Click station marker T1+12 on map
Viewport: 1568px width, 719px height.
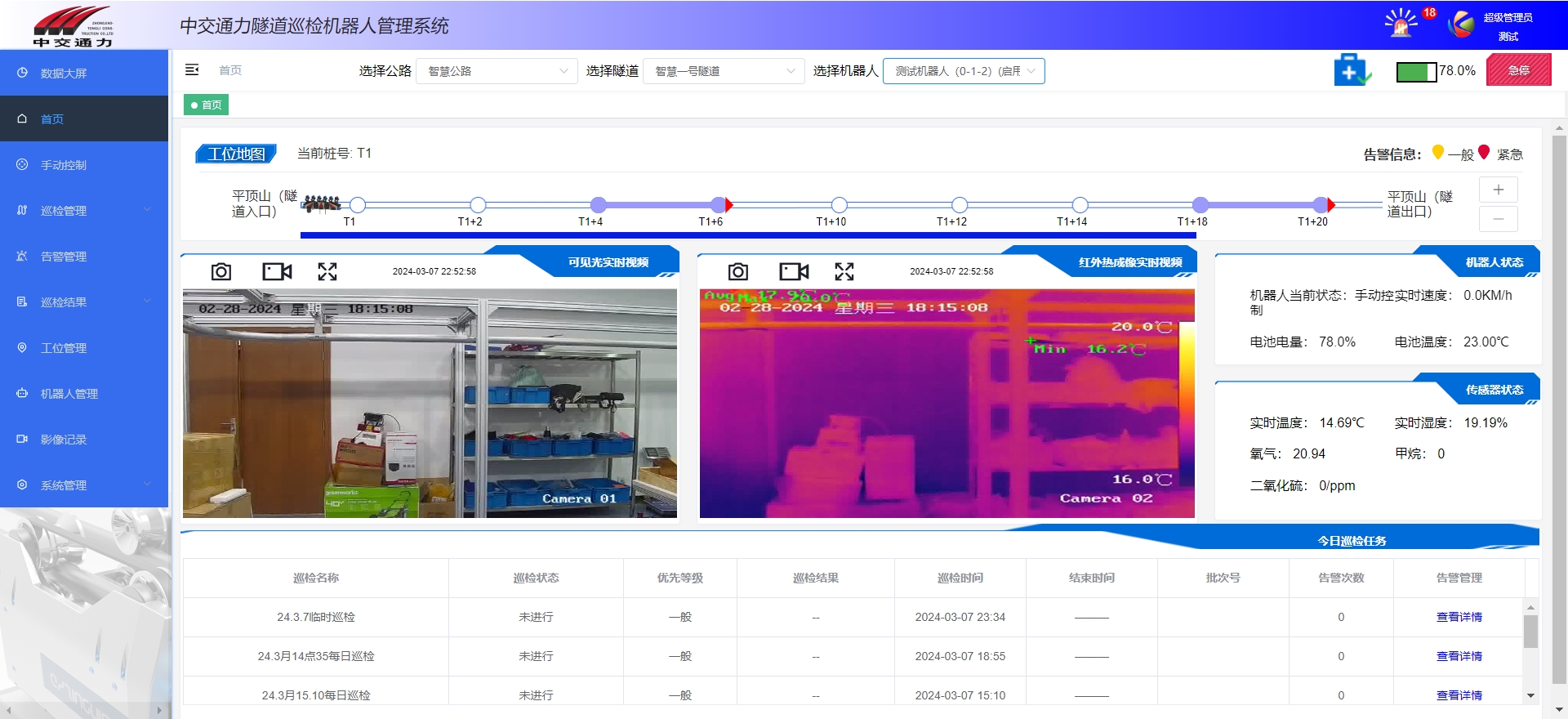[960, 204]
